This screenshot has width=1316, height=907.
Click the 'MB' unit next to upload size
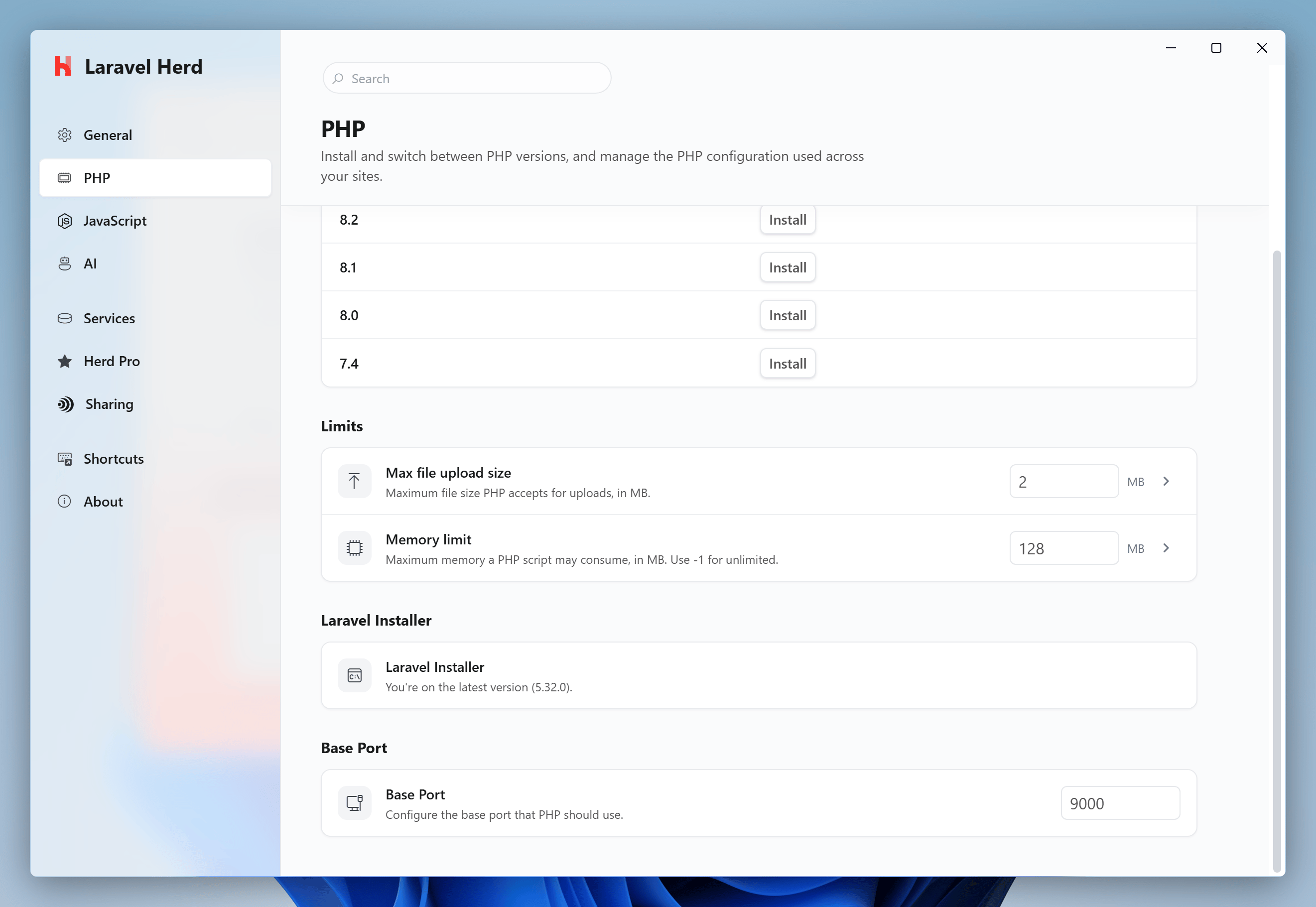pos(1135,482)
